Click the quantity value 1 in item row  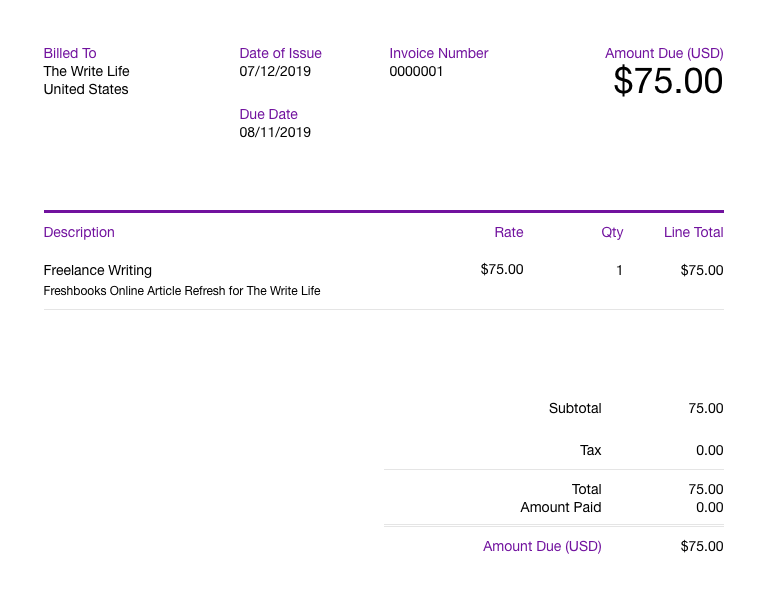[x=619, y=270]
